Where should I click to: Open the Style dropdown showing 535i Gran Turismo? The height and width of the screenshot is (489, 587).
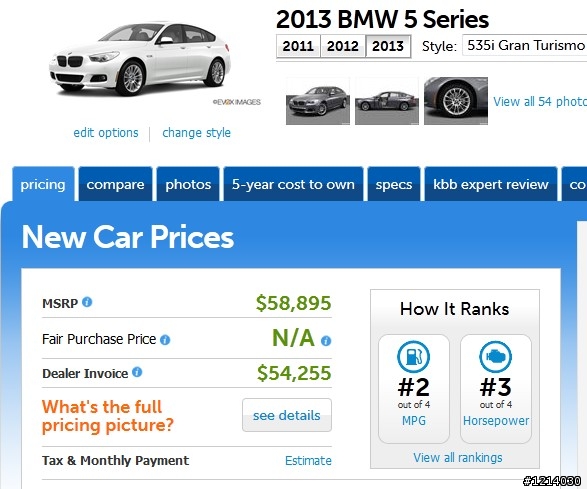524,45
